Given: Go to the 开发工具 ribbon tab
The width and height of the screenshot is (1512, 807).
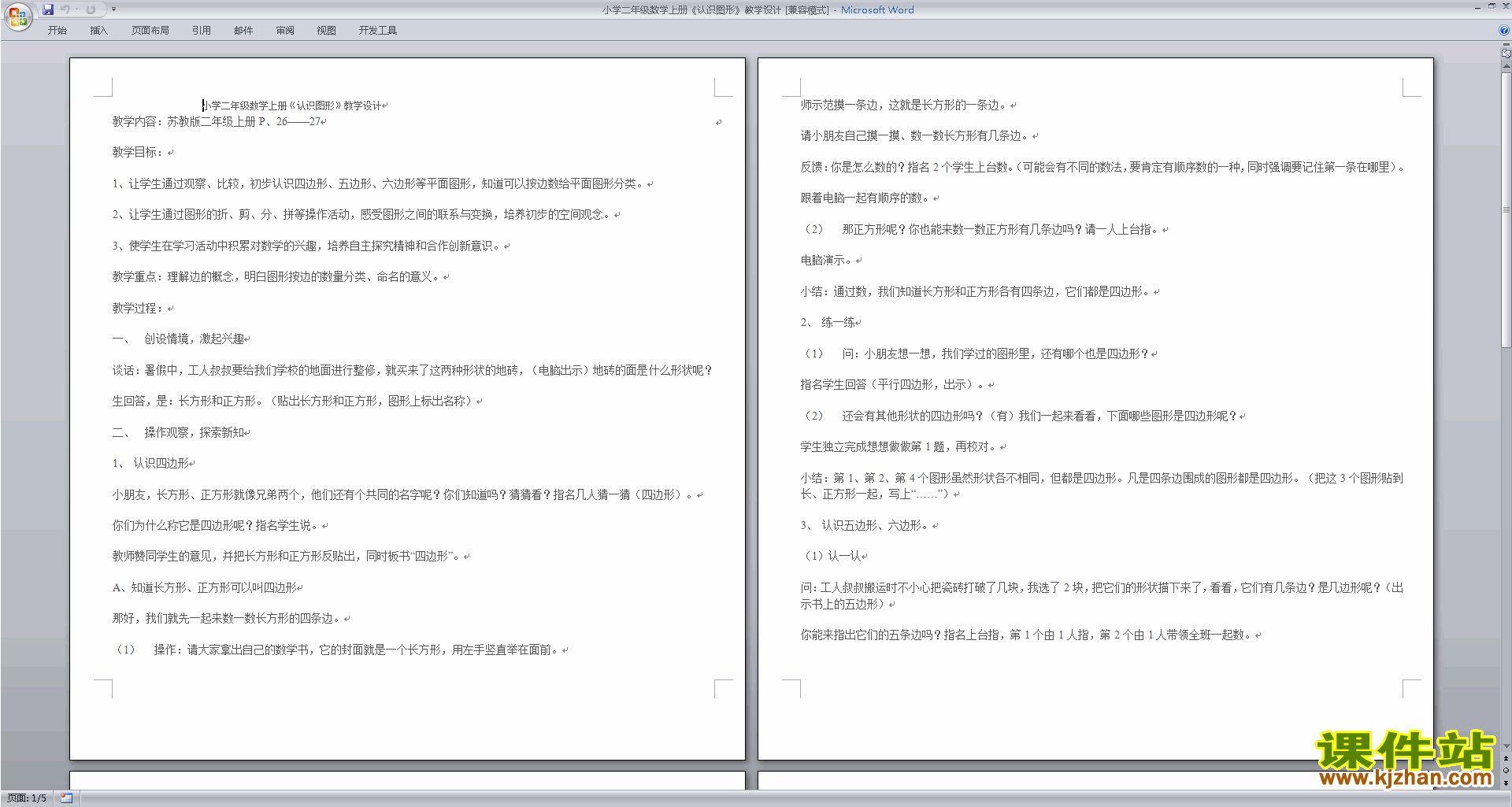Looking at the screenshot, I should point(378,31).
